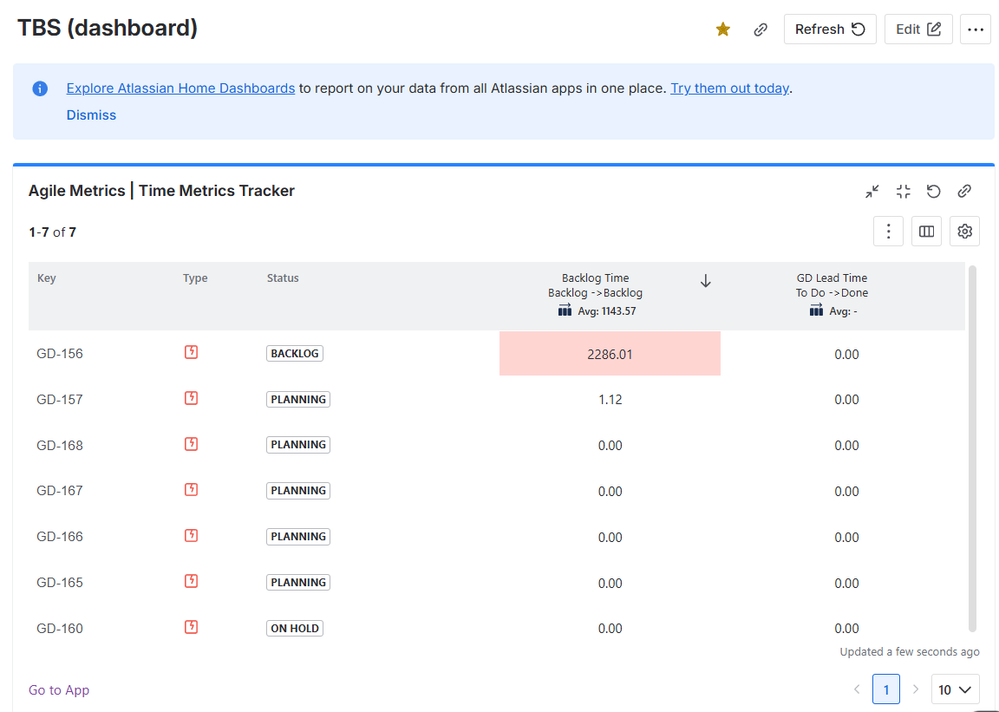This screenshot has width=999, height=712.
Task: Click the 1-7 of 7 results count
Action: pyautogui.click(x=52, y=232)
